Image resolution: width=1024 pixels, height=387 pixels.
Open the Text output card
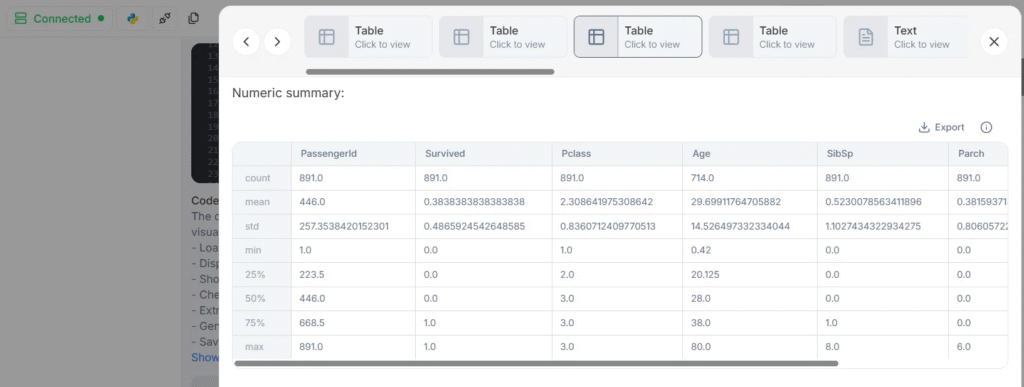pos(906,37)
